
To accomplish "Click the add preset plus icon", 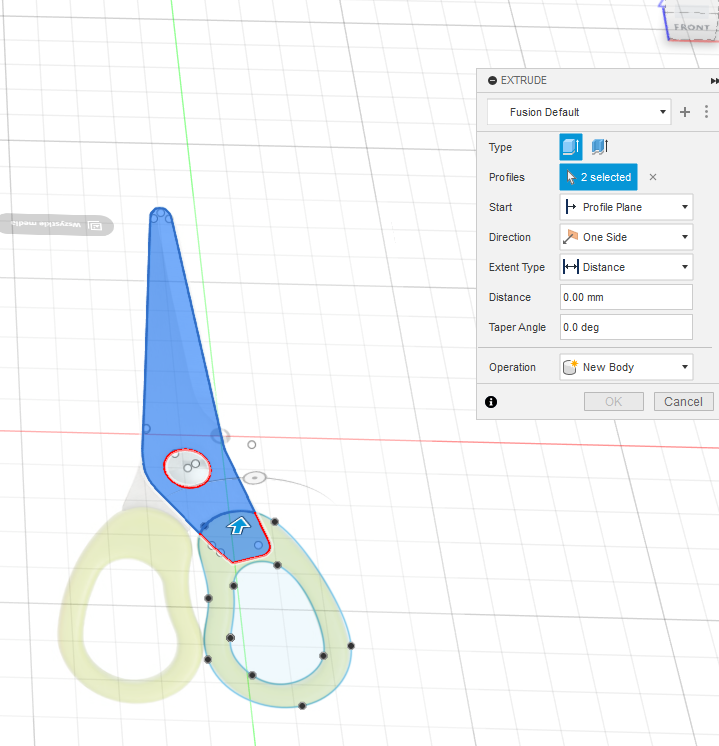I will [685, 112].
